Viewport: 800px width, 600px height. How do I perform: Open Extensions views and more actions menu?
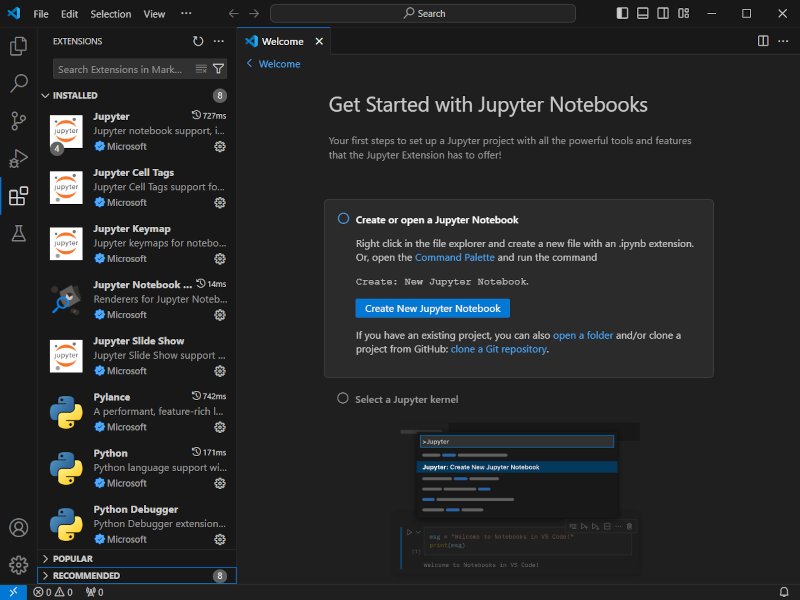coord(219,41)
